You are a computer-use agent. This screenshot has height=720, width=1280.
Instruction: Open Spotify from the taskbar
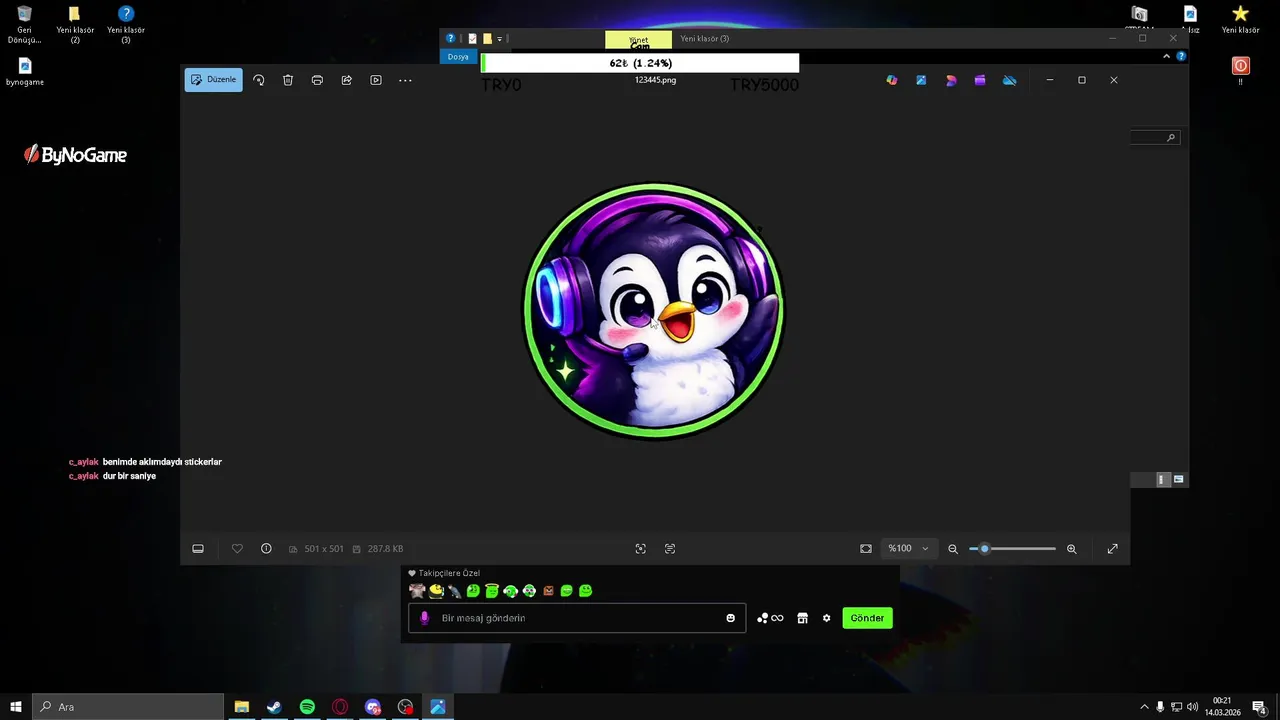pos(307,707)
